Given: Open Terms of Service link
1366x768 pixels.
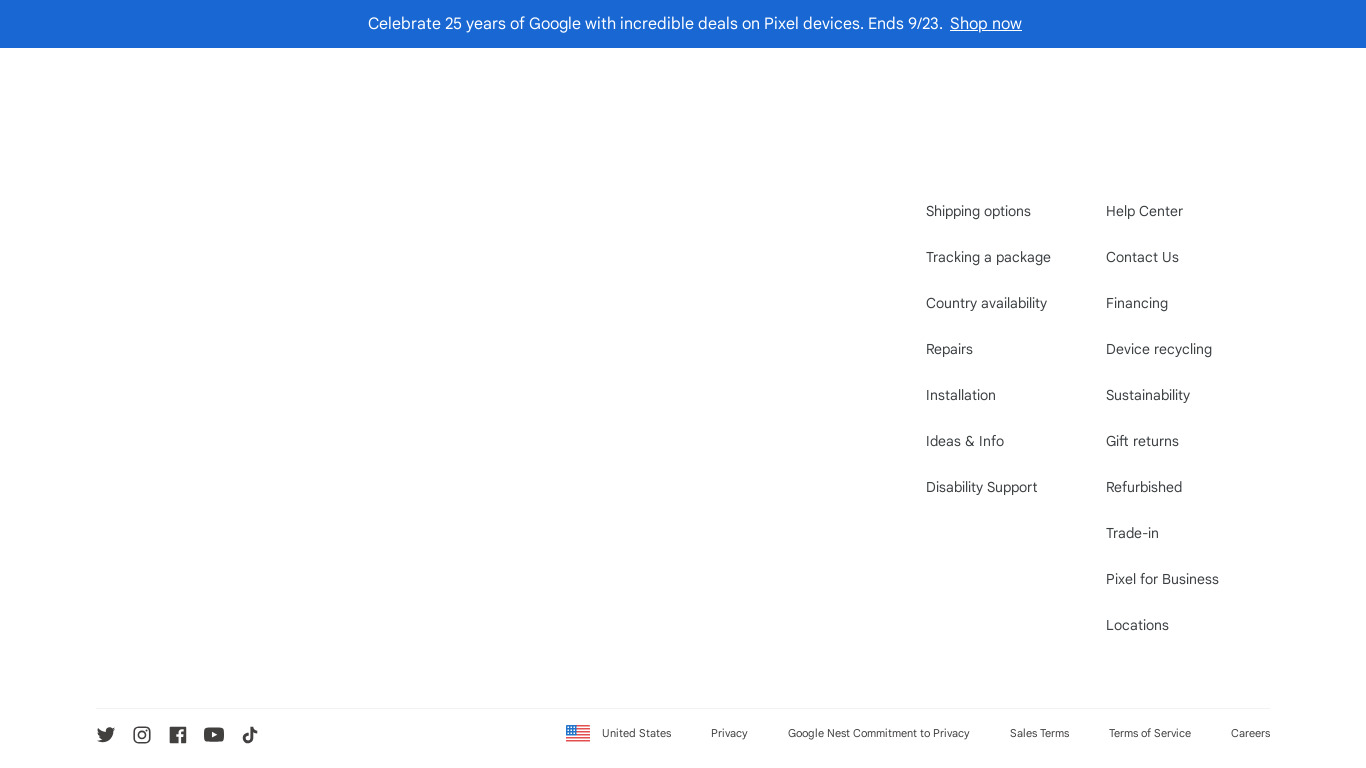Looking at the screenshot, I should 1150,733.
